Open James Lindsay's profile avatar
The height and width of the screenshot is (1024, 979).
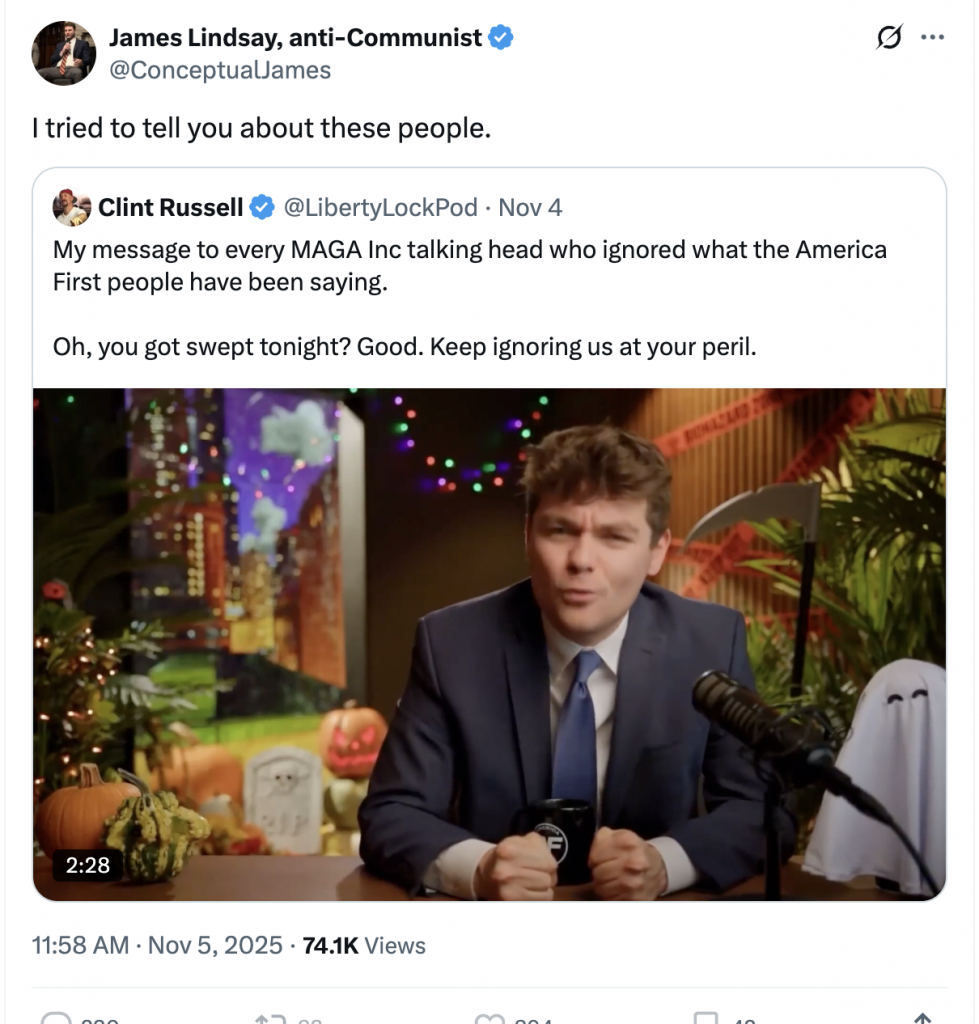coord(64,53)
